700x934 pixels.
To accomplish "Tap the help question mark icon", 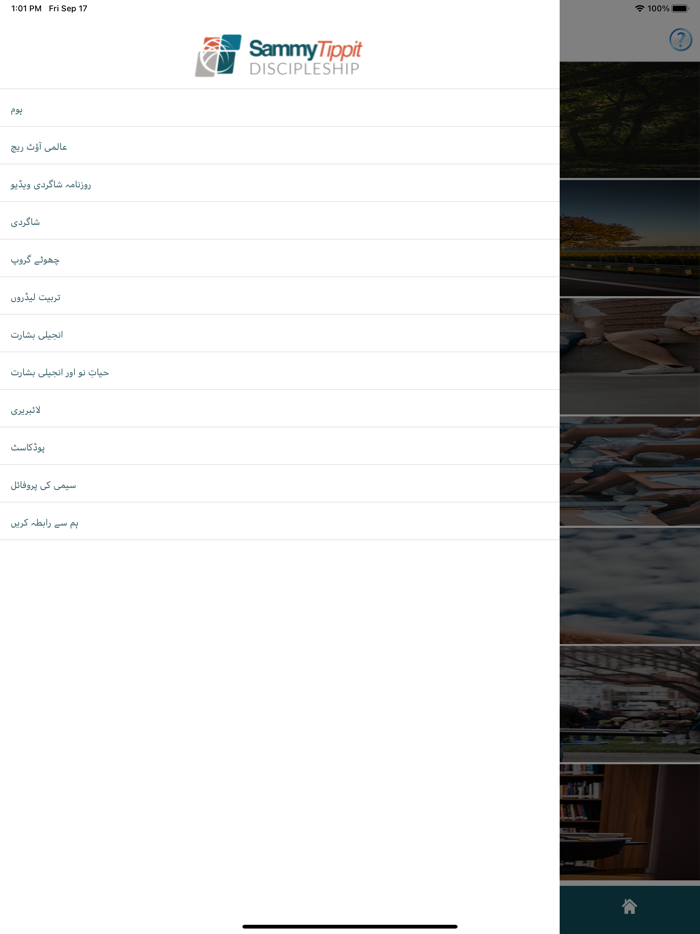I will [680, 40].
